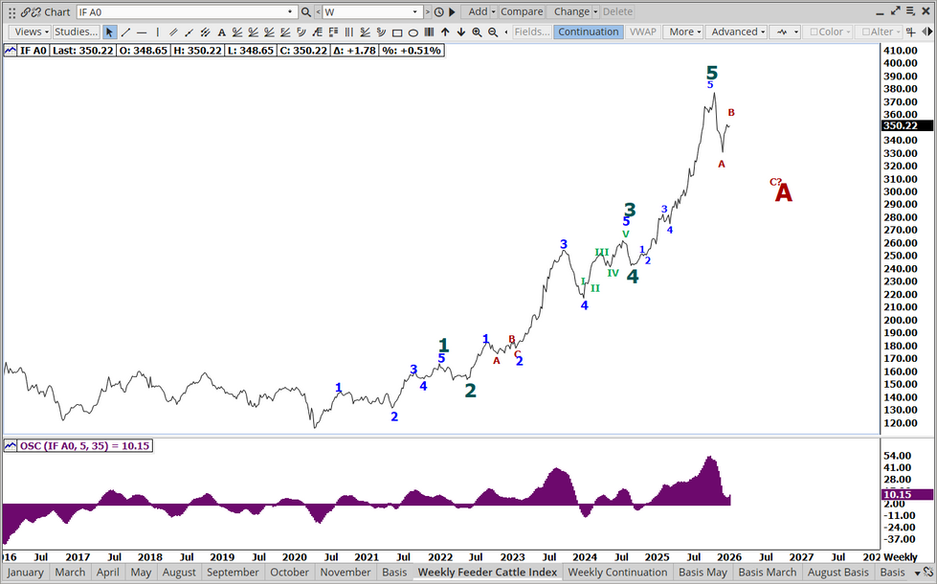Select the text annotation A tool
Viewport: 937px width, 584px height.
point(222,32)
